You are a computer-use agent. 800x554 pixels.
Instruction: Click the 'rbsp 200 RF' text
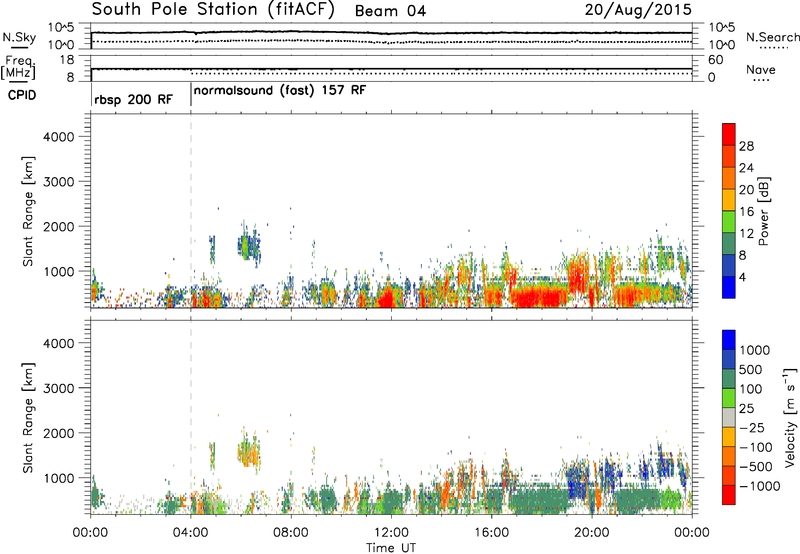[133, 99]
